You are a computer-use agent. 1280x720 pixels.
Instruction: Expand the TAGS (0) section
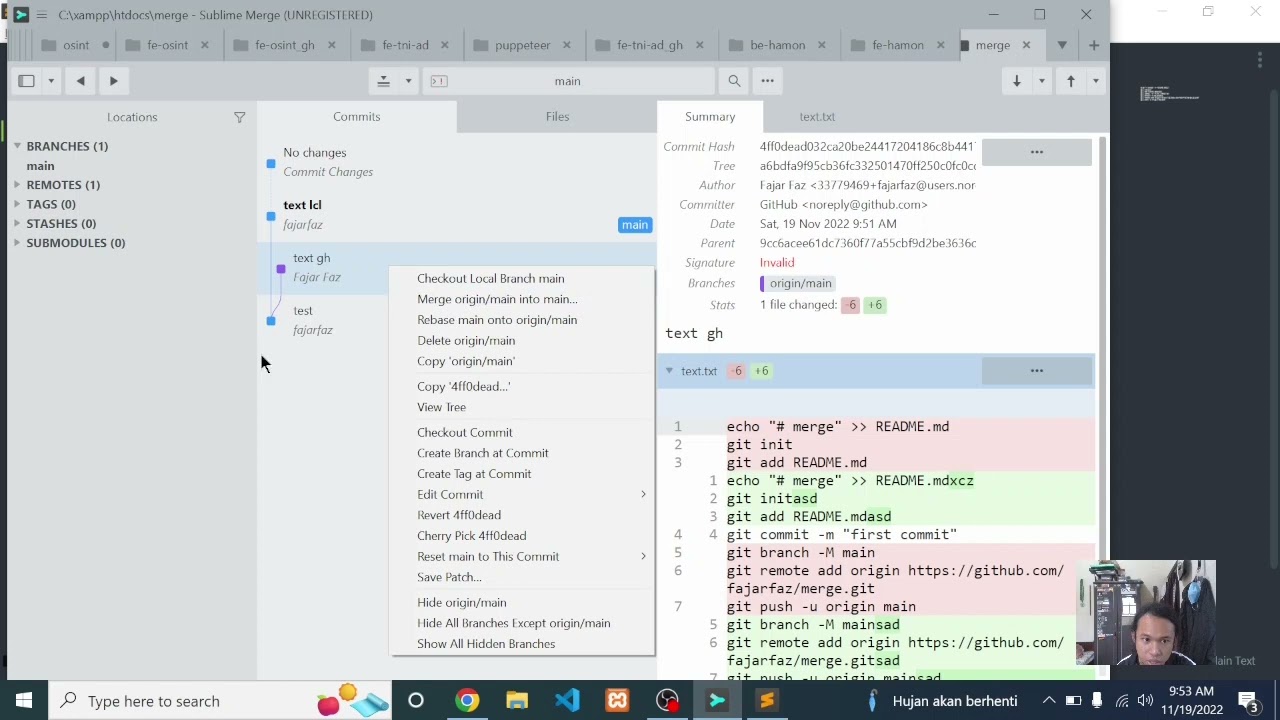pos(17,204)
